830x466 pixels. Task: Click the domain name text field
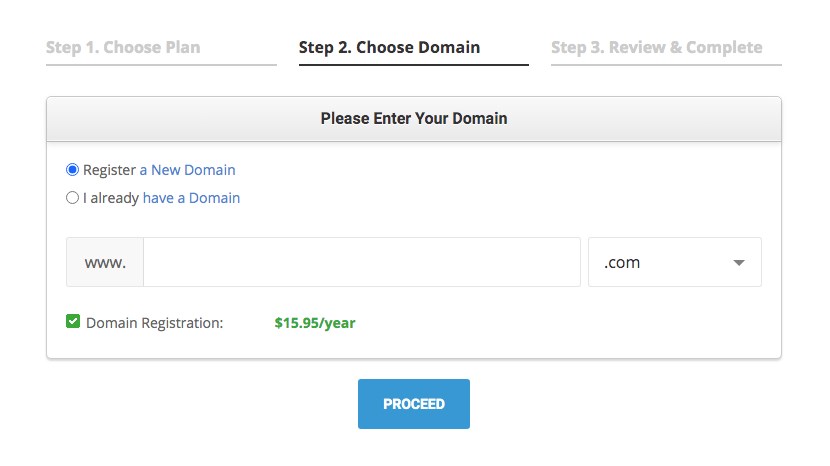[361, 262]
